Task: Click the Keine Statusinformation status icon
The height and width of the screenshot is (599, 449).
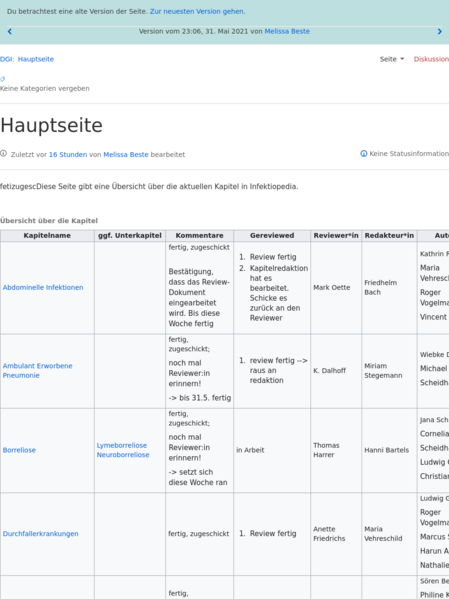Action: click(x=364, y=154)
